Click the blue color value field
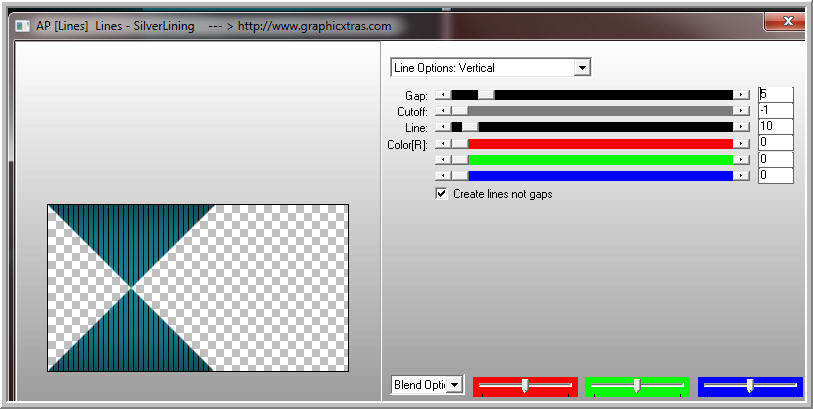The image size is (813, 409). [775, 175]
